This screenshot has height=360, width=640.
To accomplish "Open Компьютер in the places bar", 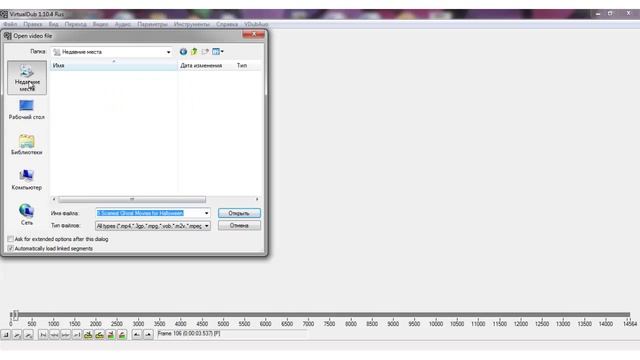I will coord(27,180).
